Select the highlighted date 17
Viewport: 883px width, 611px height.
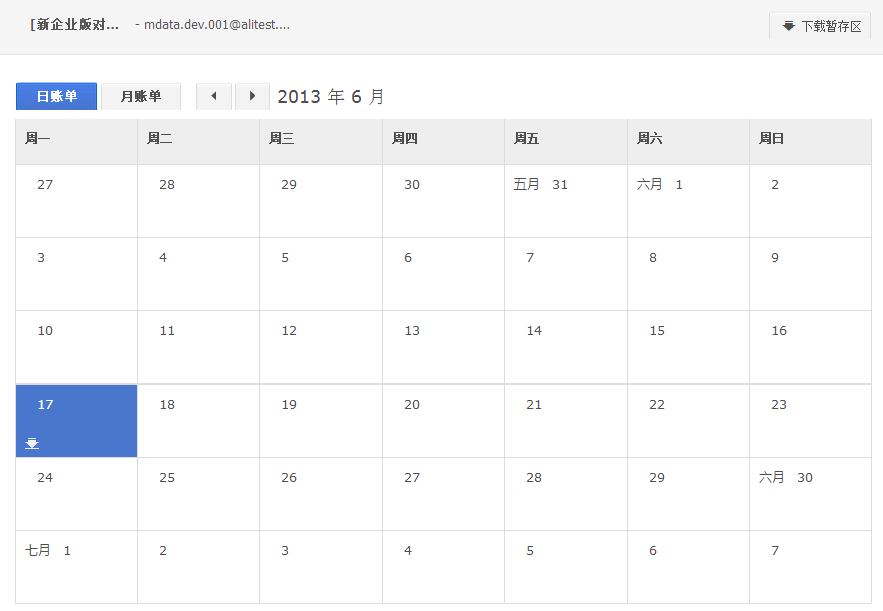point(77,421)
